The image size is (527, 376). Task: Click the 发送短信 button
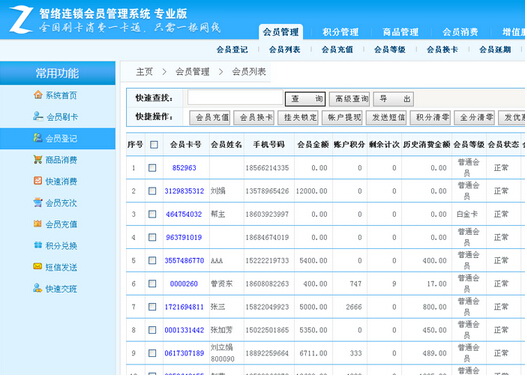tap(386, 118)
